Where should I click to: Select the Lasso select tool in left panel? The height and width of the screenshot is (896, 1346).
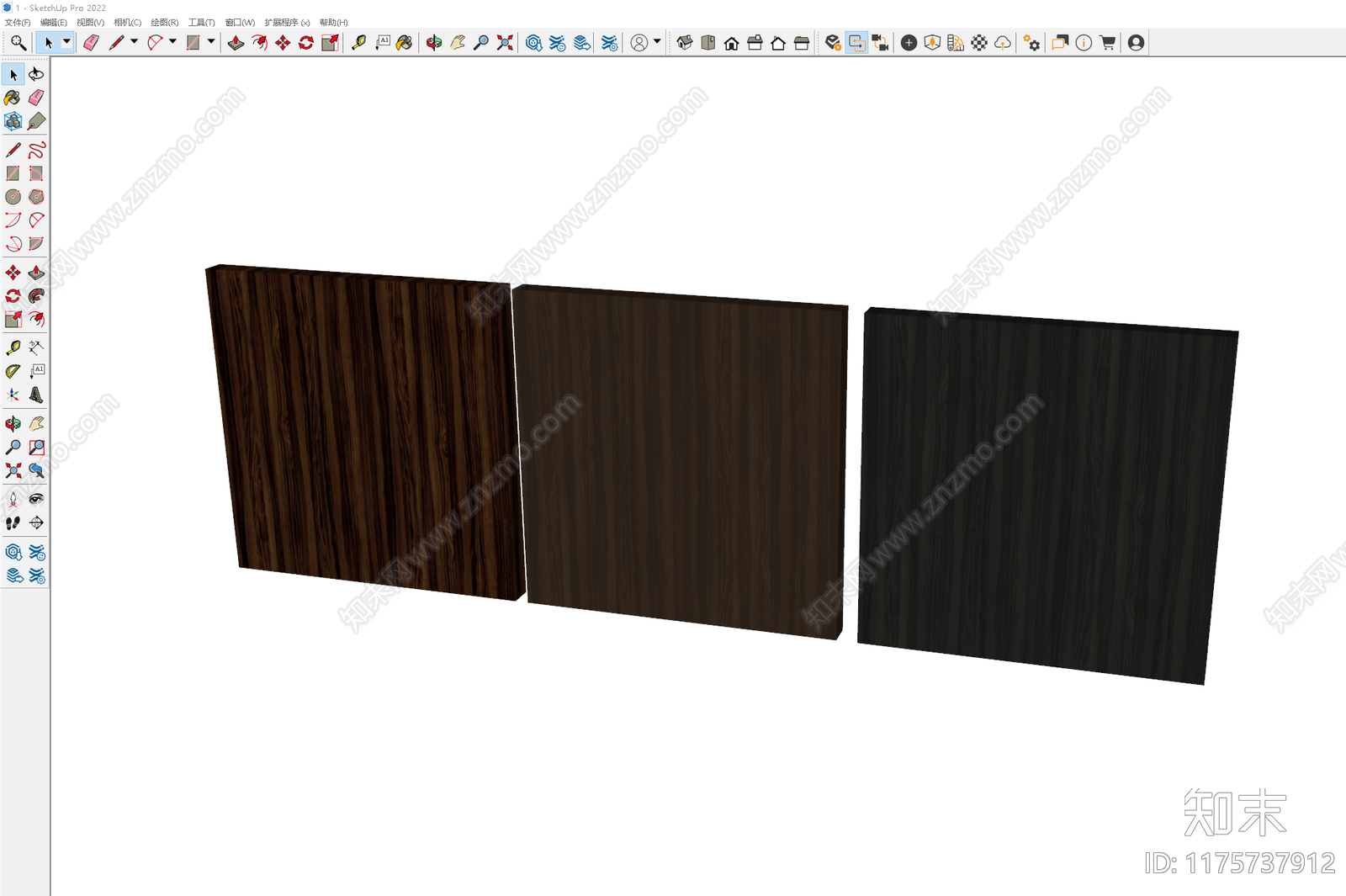[36, 75]
